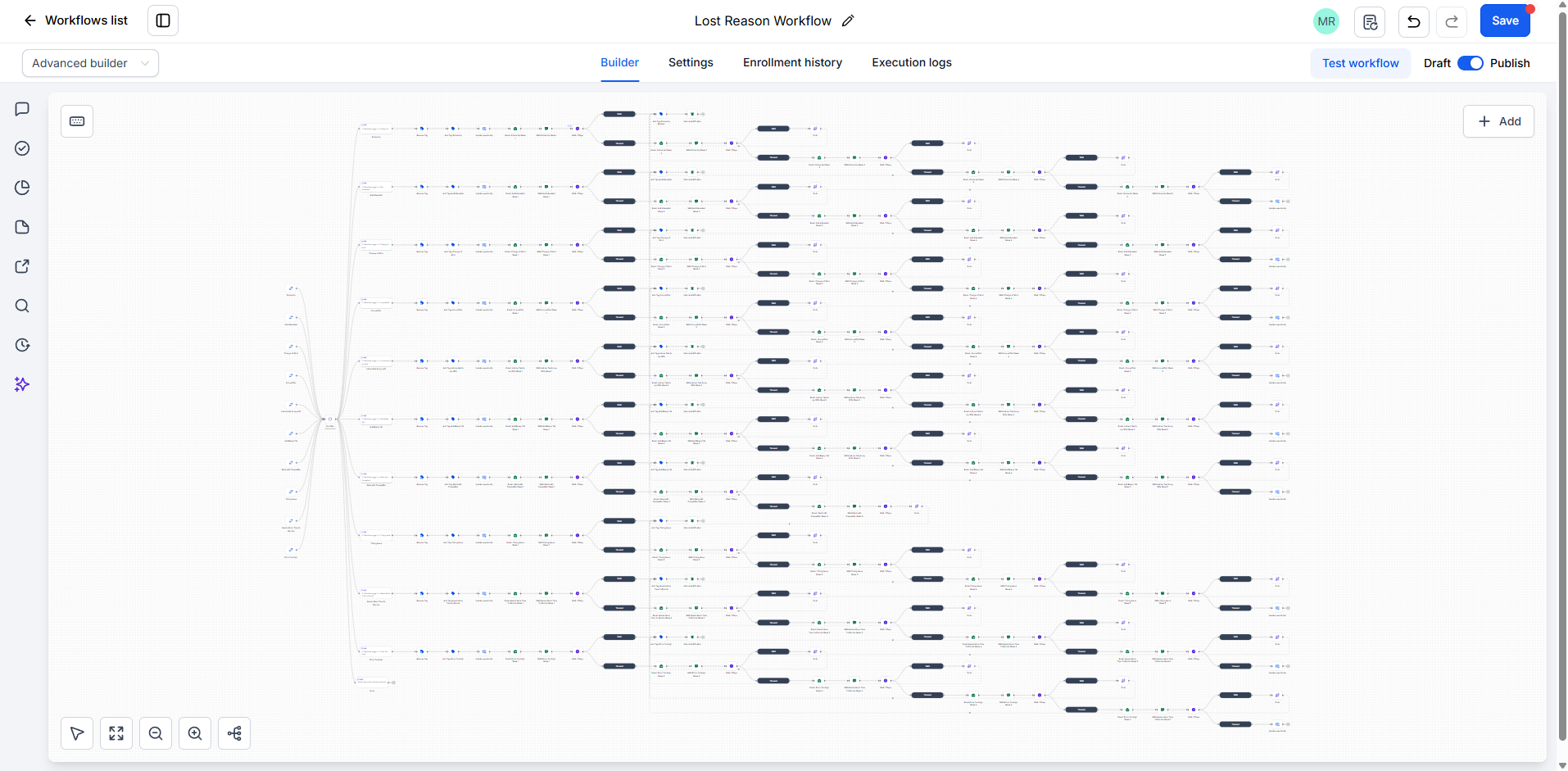Viewport: 1568px width, 771px height.
Task: Click the Test workflow button
Action: click(1361, 63)
